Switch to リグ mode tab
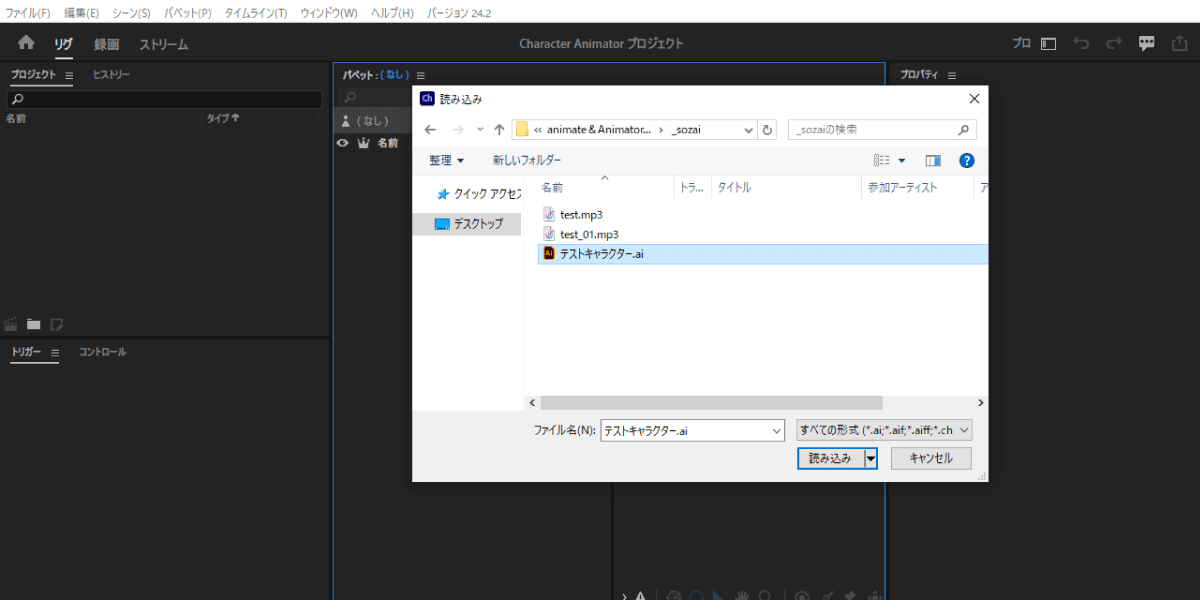The height and width of the screenshot is (600, 1200). tap(63, 44)
